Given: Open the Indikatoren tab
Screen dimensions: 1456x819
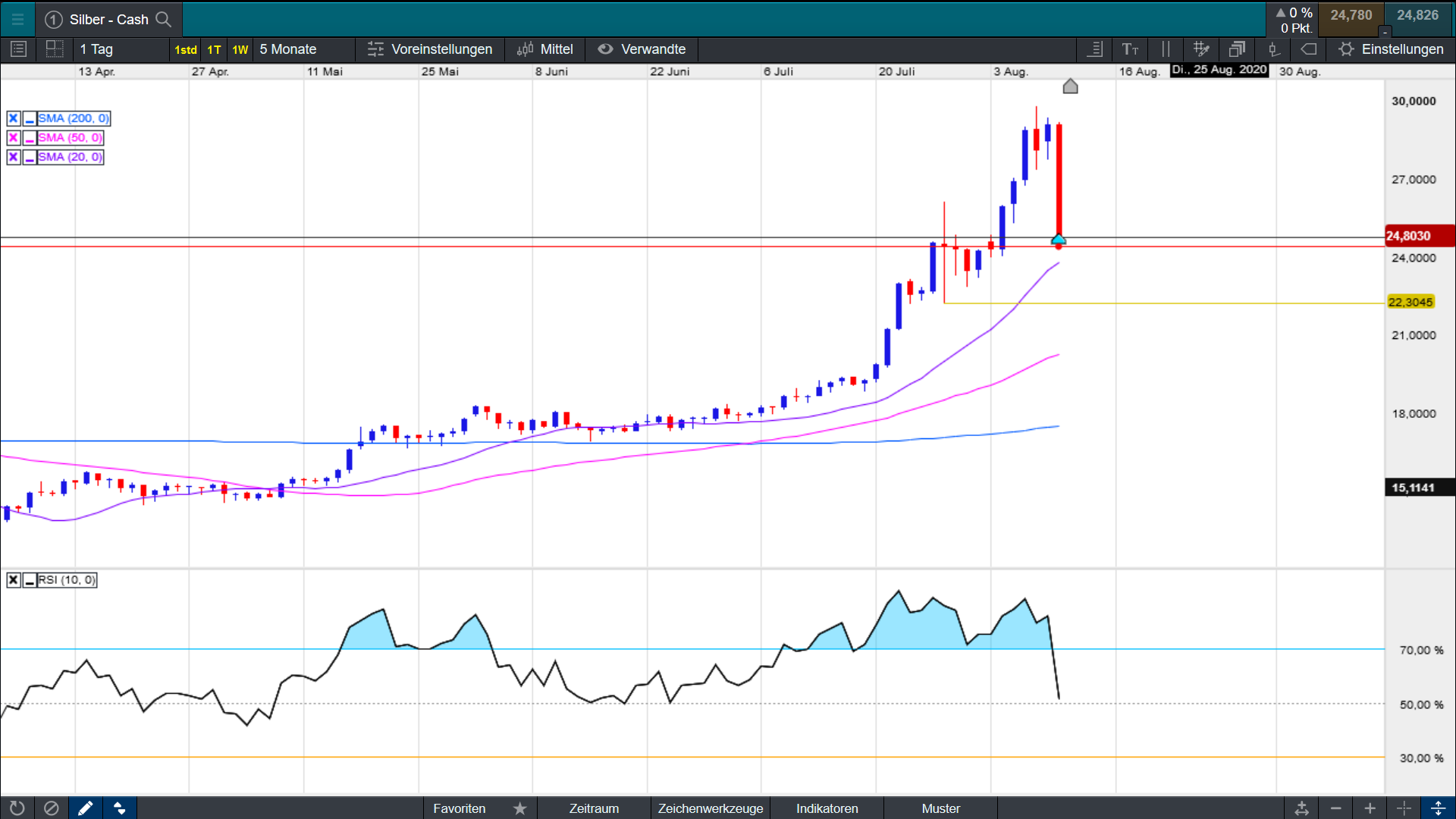Looking at the screenshot, I should (827, 808).
